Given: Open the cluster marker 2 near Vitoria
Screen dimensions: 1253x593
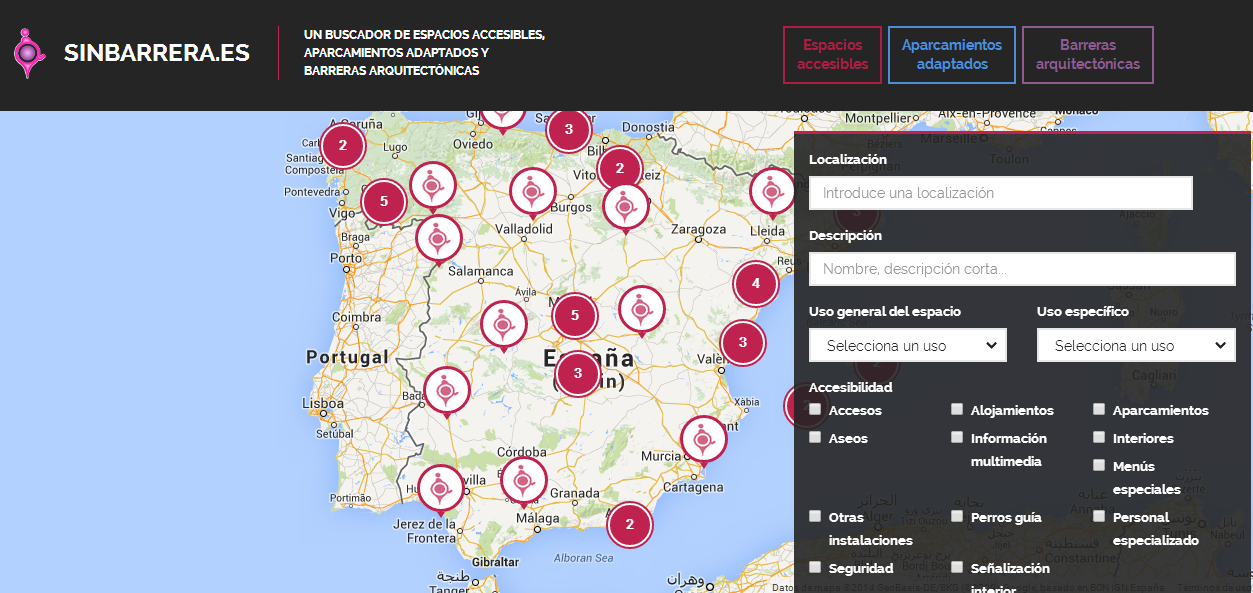Looking at the screenshot, I should click(x=620, y=168).
